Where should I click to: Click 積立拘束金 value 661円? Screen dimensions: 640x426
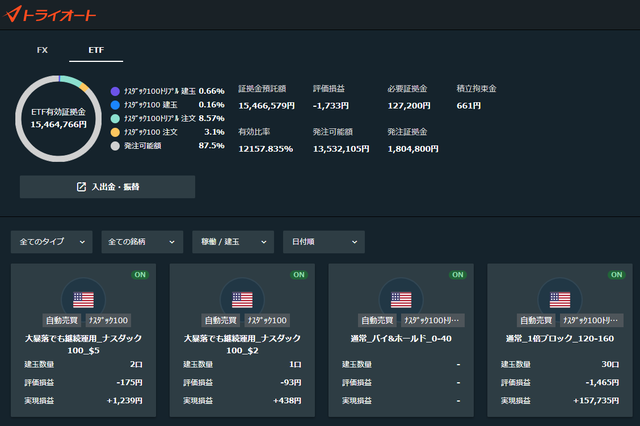[x=469, y=106]
